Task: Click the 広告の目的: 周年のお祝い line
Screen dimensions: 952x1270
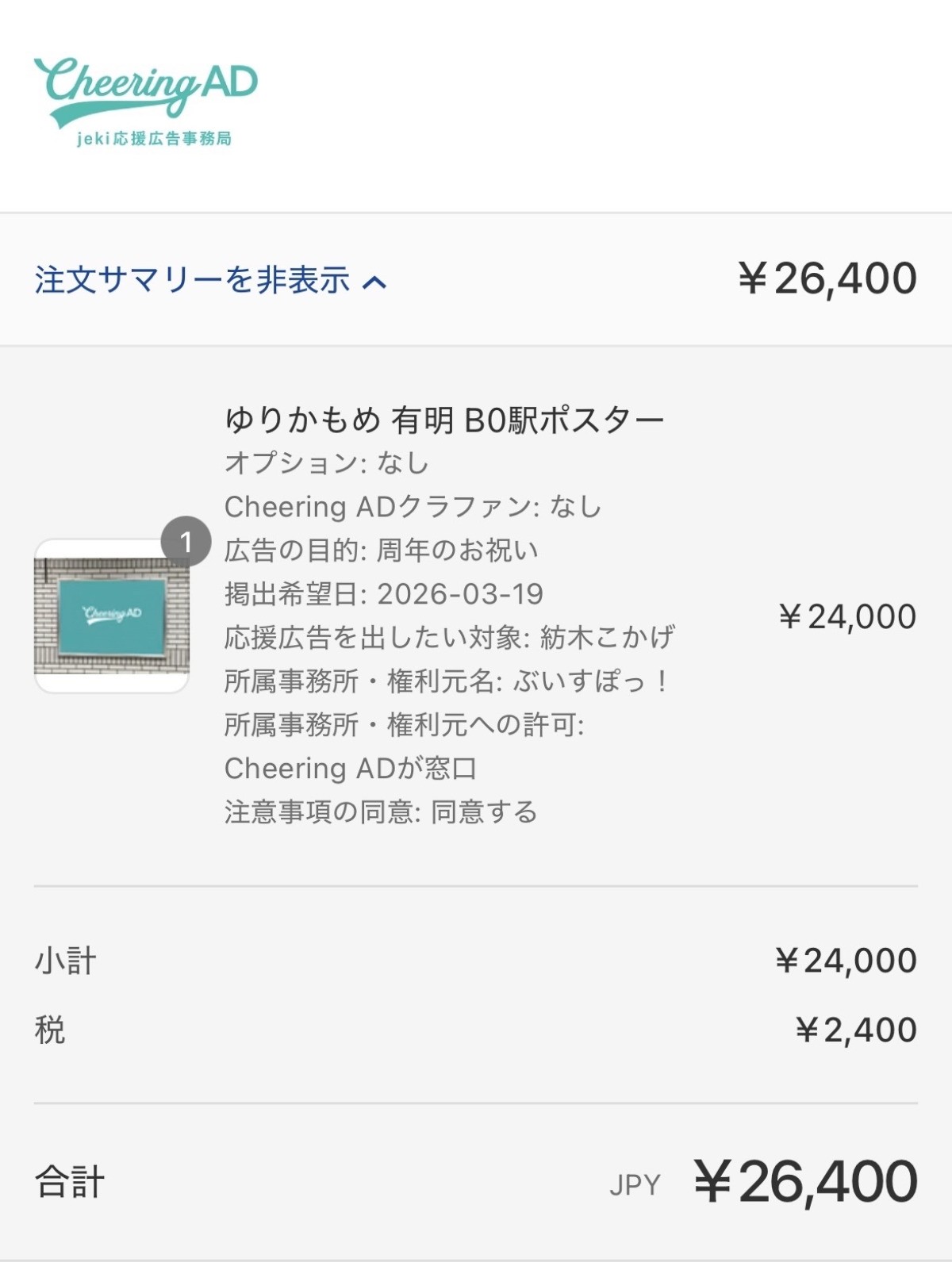Action: [381, 551]
